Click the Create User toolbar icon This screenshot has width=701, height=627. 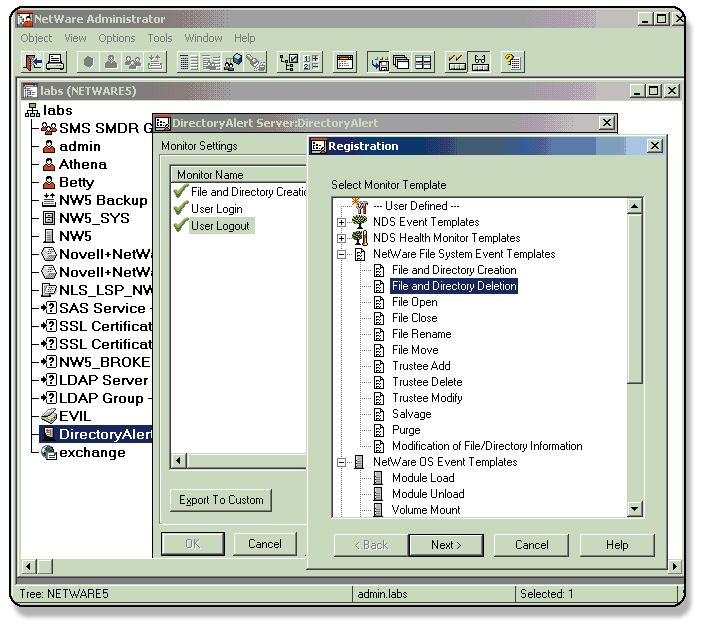[111, 62]
